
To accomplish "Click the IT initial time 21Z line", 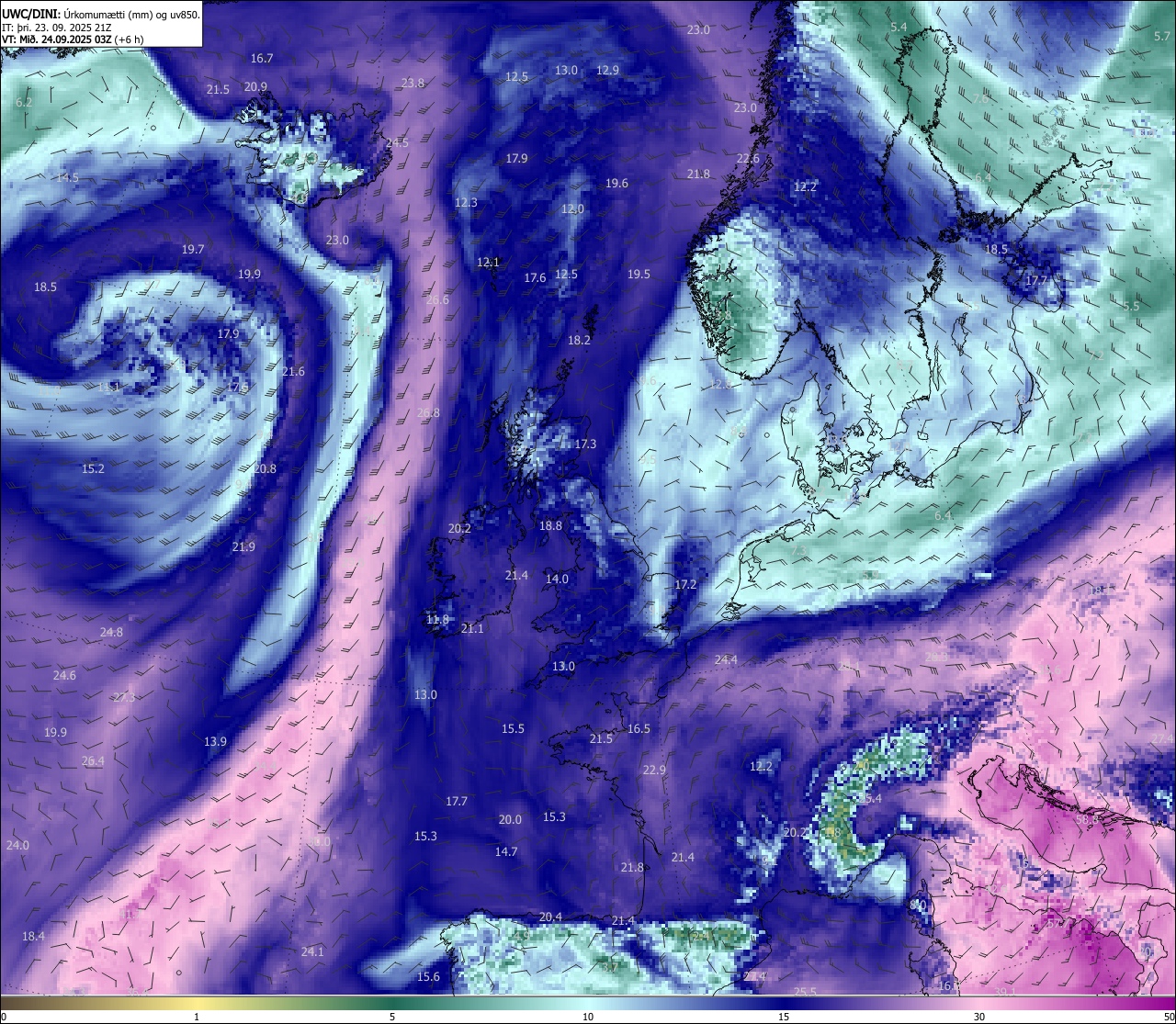I will pos(57,28).
